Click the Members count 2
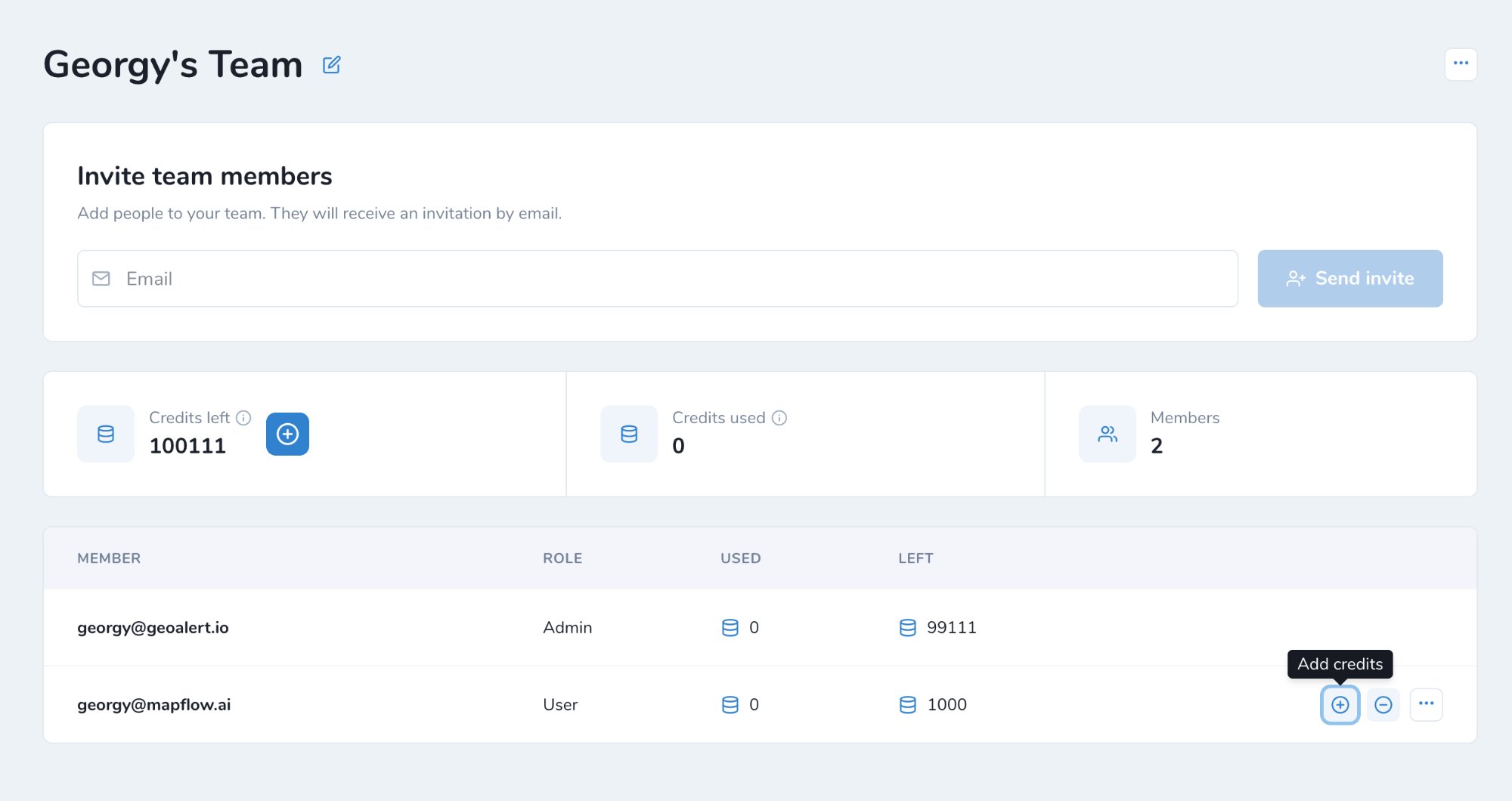This screenshot has width=1512, height=801. [1157, 446]
